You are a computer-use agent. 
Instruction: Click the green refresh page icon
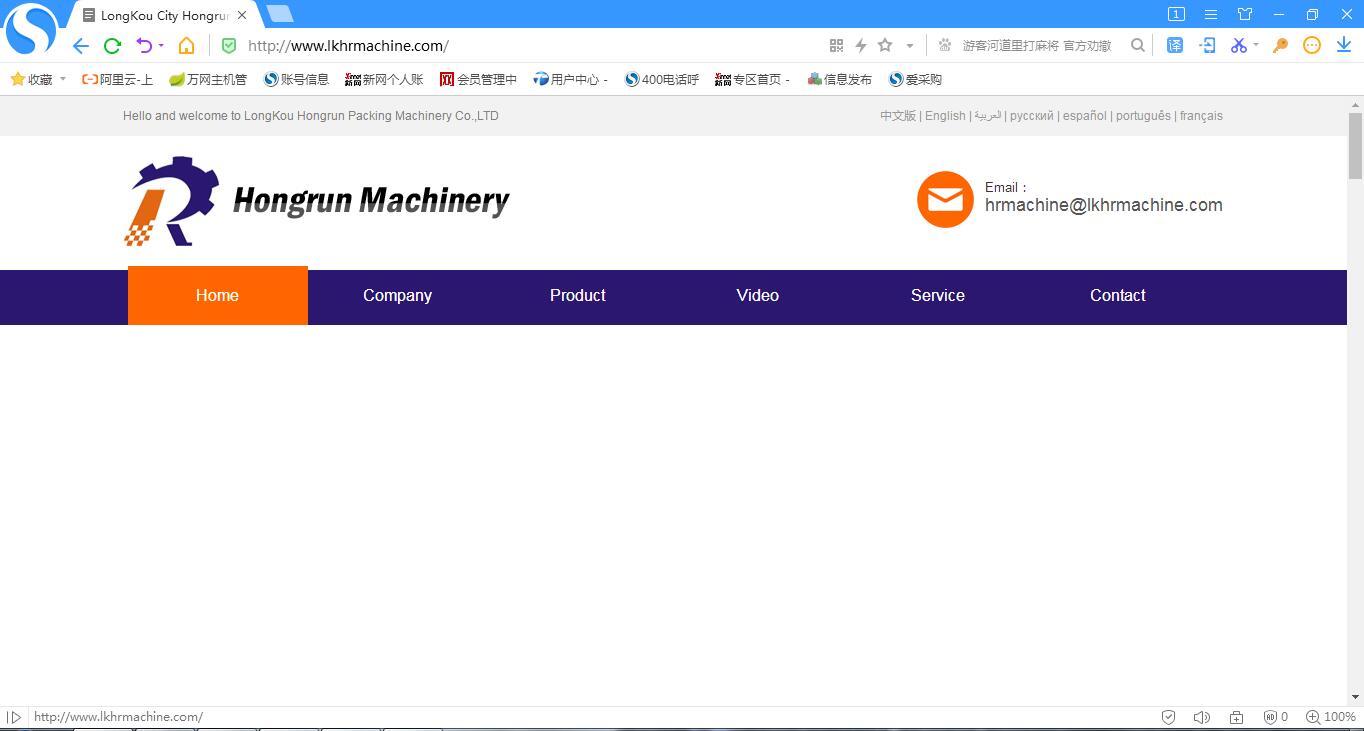(113, 46)
